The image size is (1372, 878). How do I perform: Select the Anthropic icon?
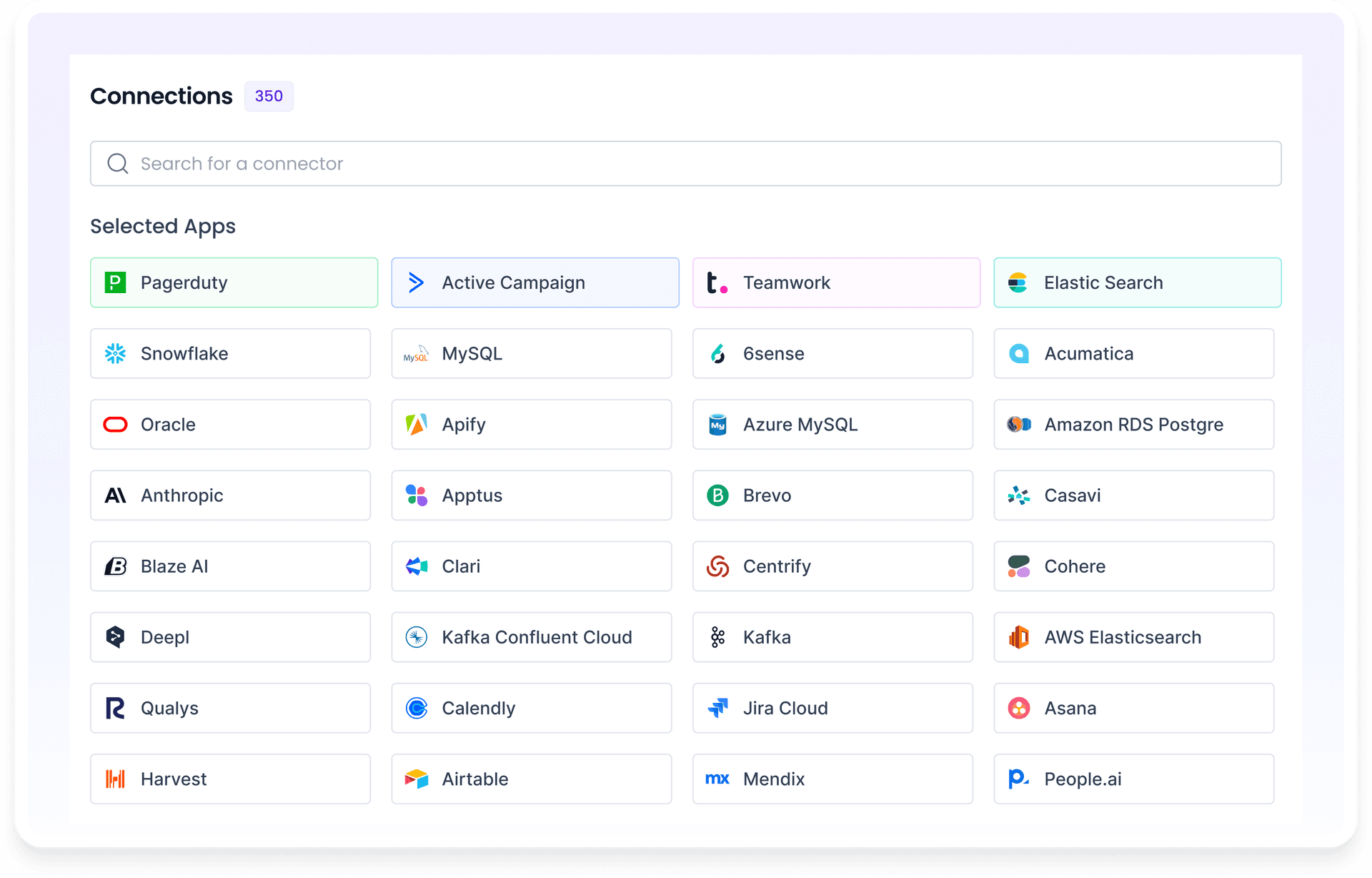tap(115, 495)
